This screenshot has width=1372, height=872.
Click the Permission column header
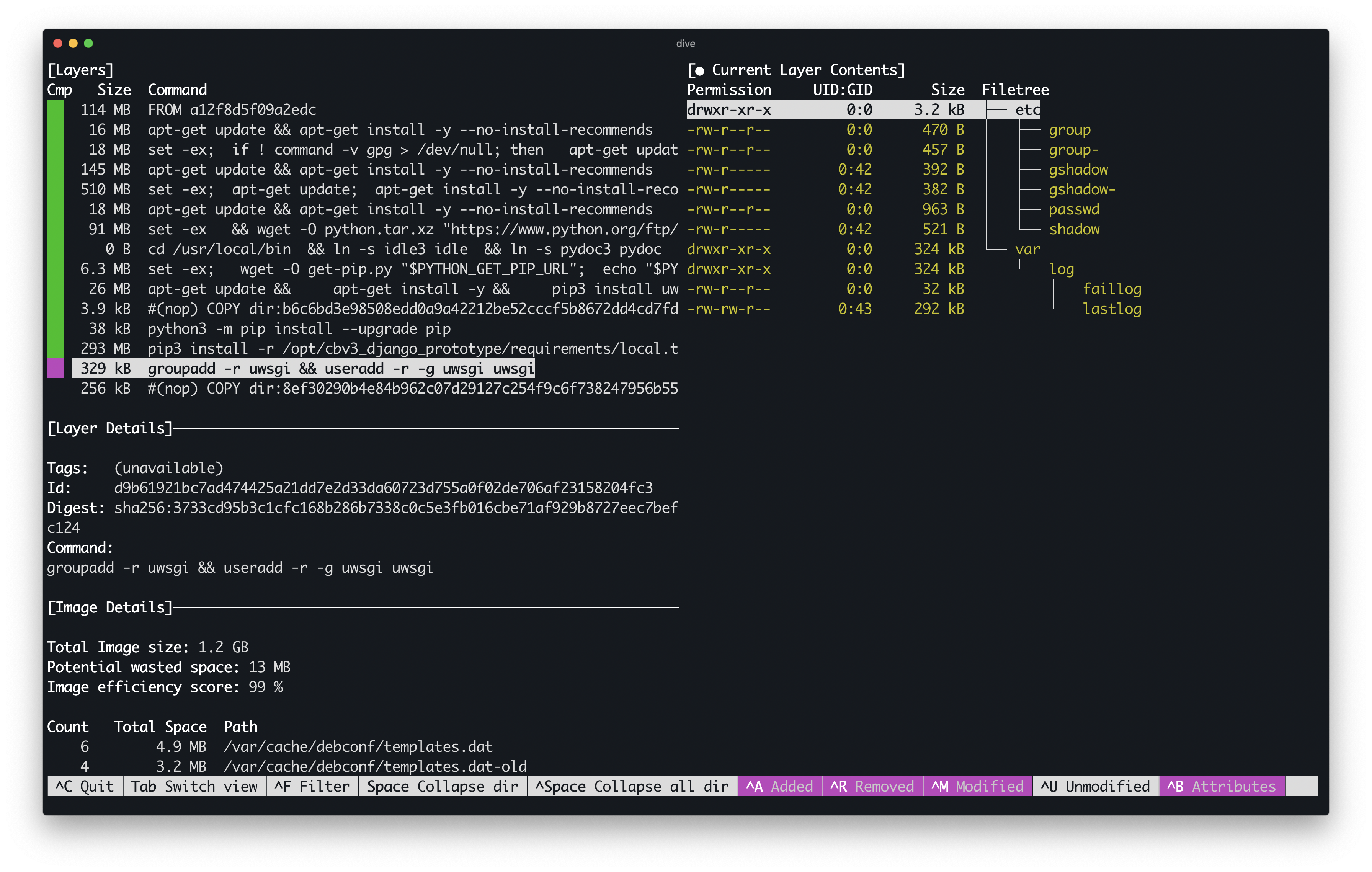729,90
